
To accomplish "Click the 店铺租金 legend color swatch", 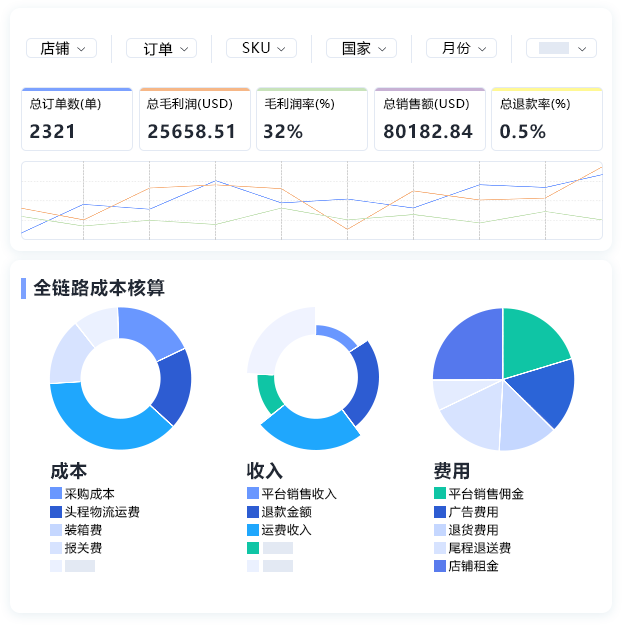I will 440,566.
